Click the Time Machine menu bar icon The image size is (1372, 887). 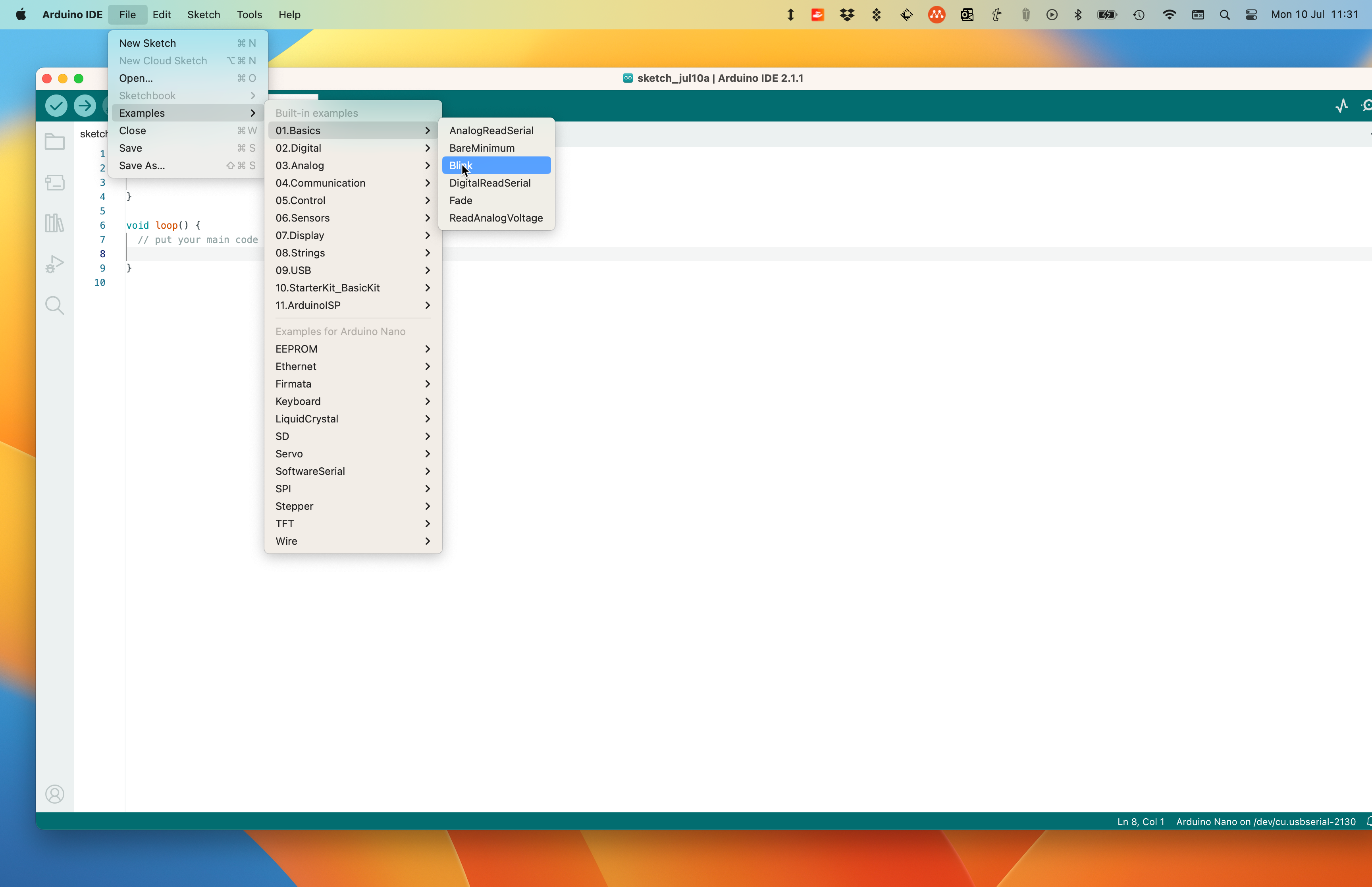1139,14
